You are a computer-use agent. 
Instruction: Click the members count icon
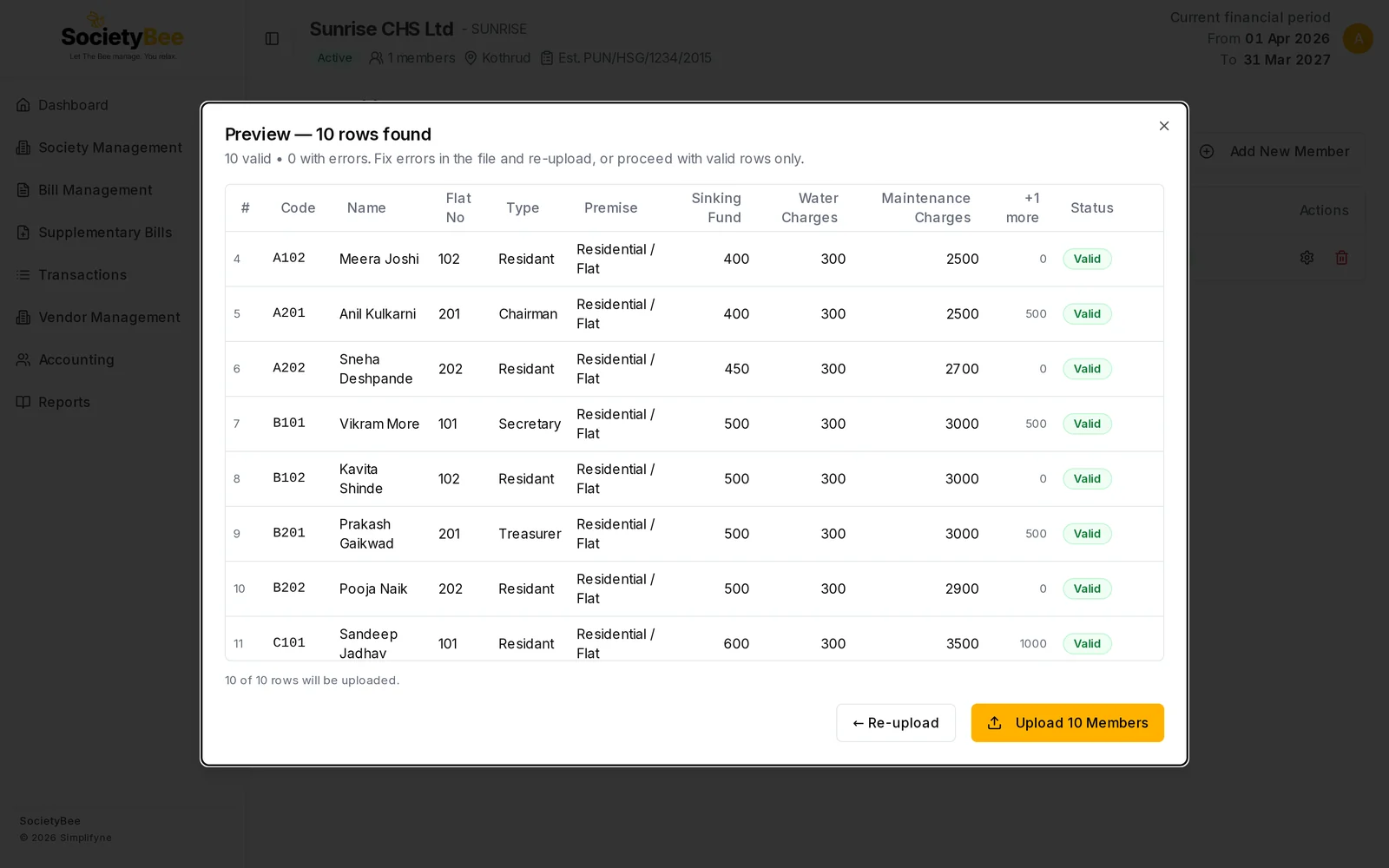376,58
